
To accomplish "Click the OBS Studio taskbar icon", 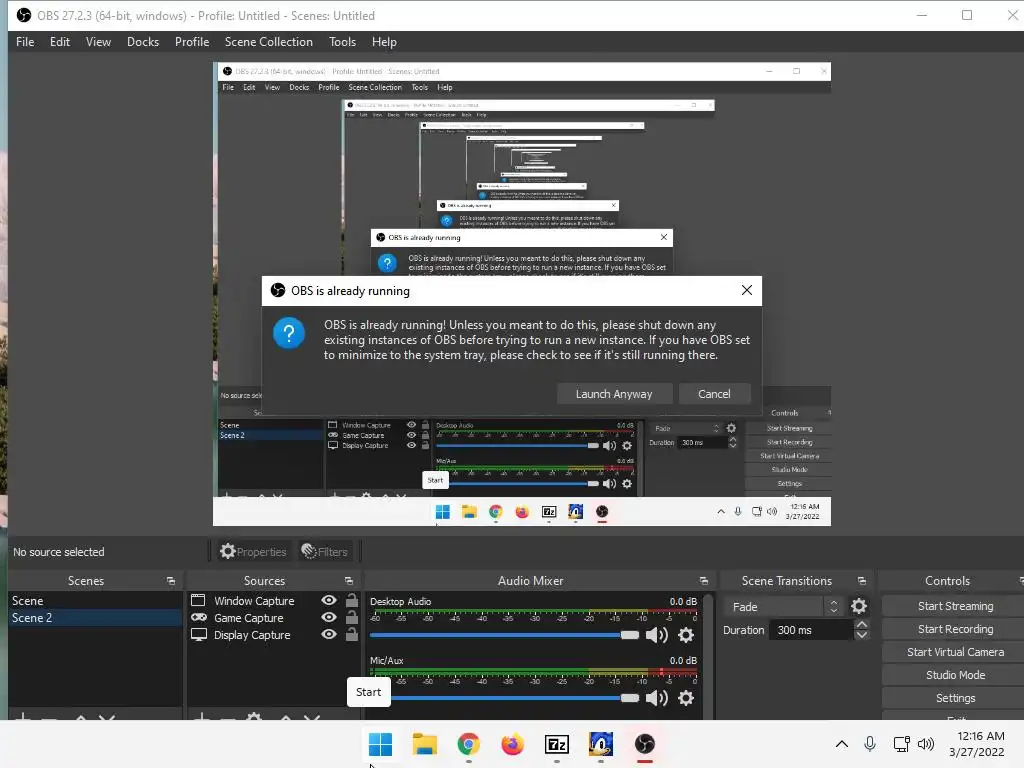I will pyautogui.click(x=645, y=744).
